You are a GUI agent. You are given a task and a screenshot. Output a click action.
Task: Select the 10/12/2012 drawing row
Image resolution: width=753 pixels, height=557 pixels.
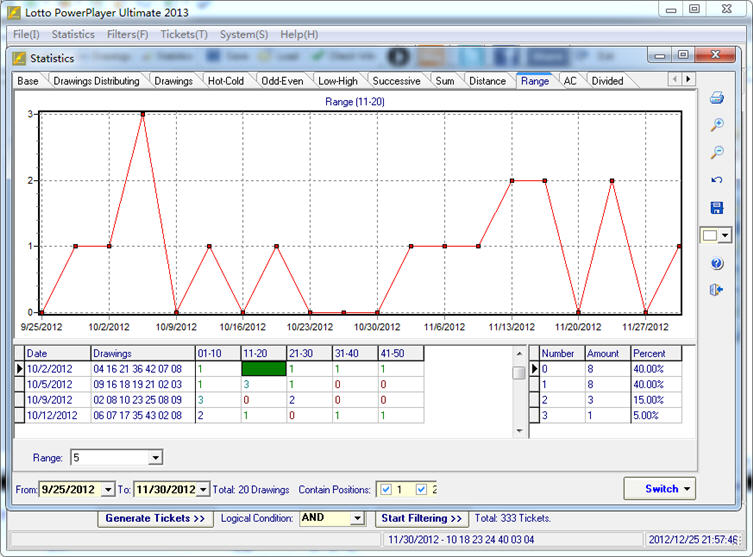coord(219,415)
